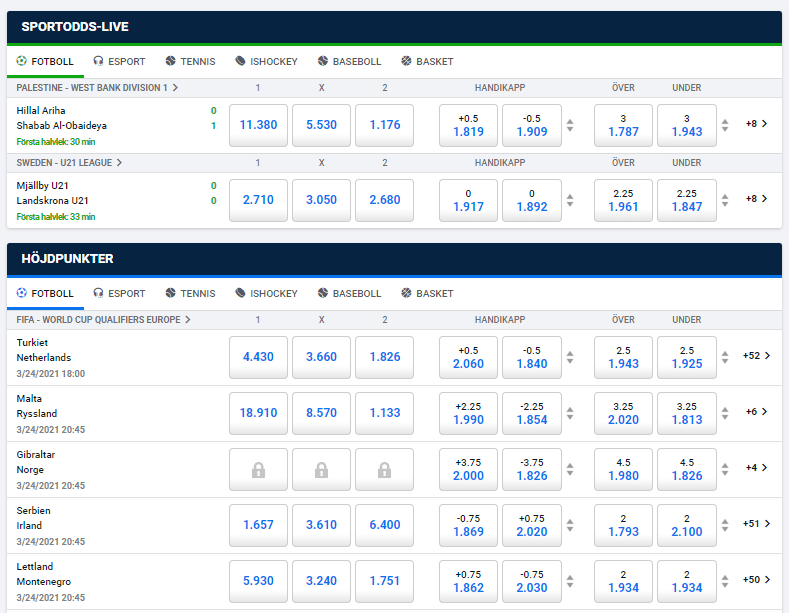Switch to Ishockey tab in Sportodds-Live
789x613 pixels.
coord(266,61)
